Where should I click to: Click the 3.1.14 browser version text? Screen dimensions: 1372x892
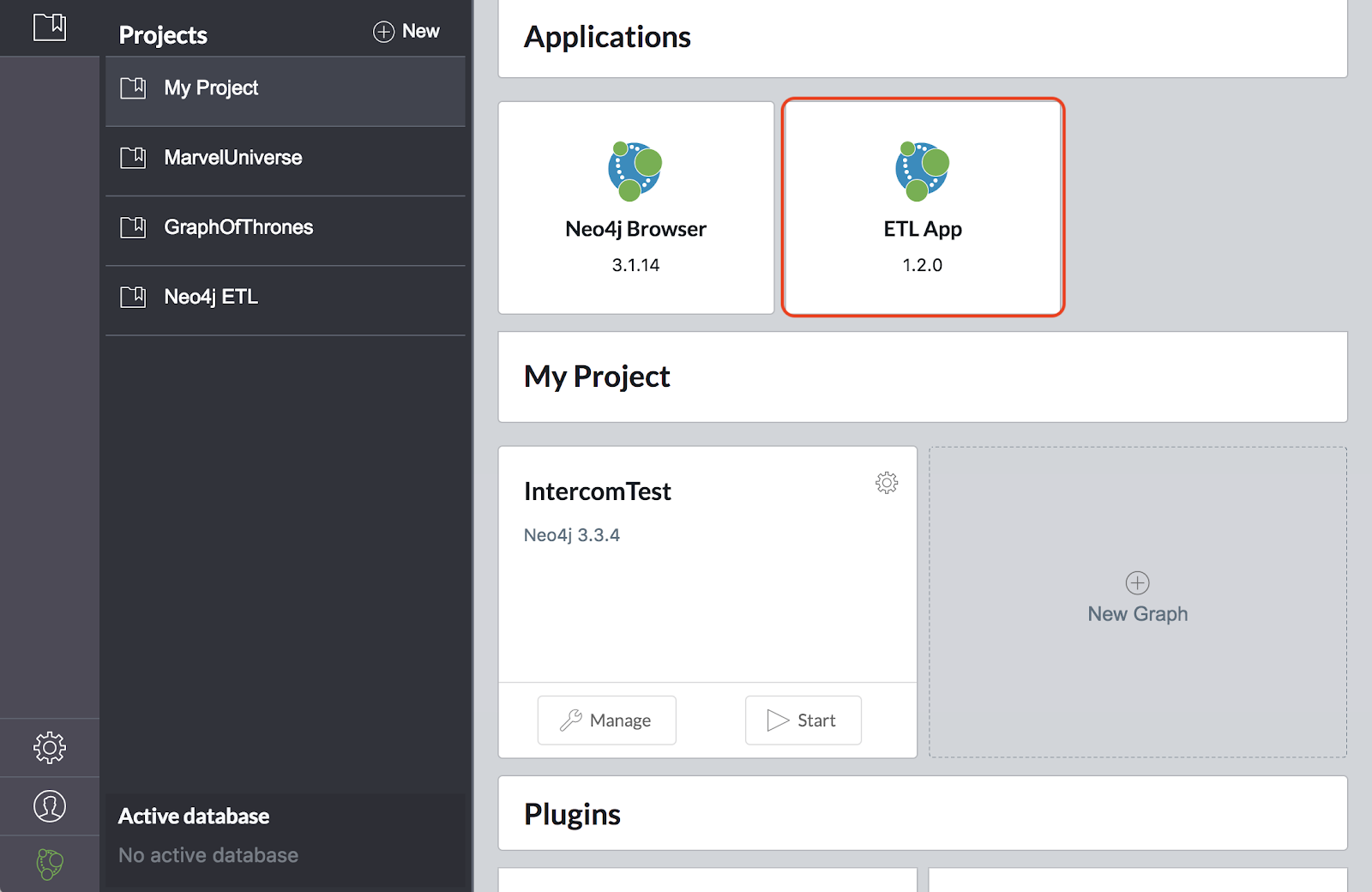pos(635,265)
